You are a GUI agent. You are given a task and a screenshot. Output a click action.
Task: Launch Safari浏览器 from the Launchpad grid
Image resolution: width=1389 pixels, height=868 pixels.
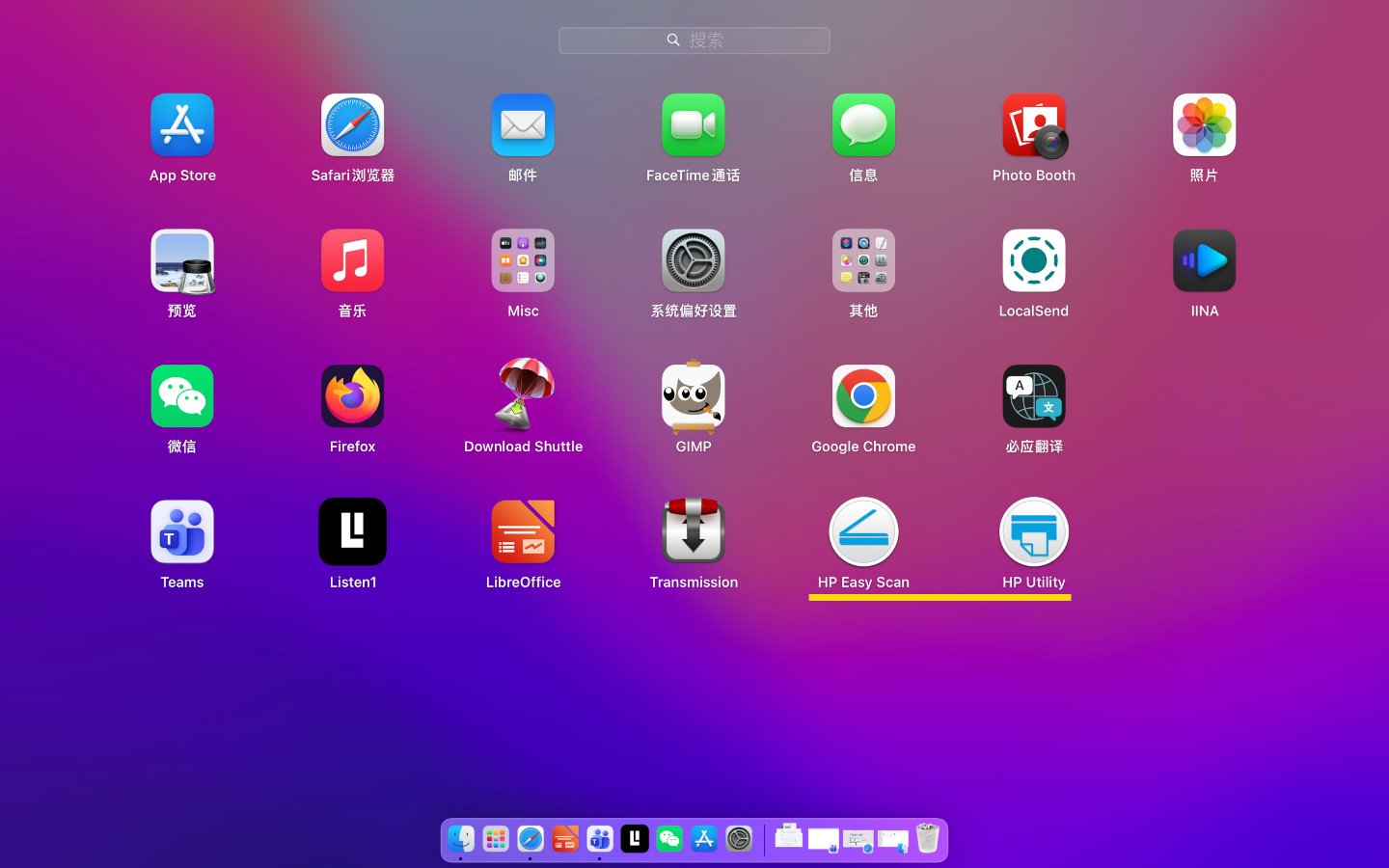pyautogui.click(x=352, y=125)
